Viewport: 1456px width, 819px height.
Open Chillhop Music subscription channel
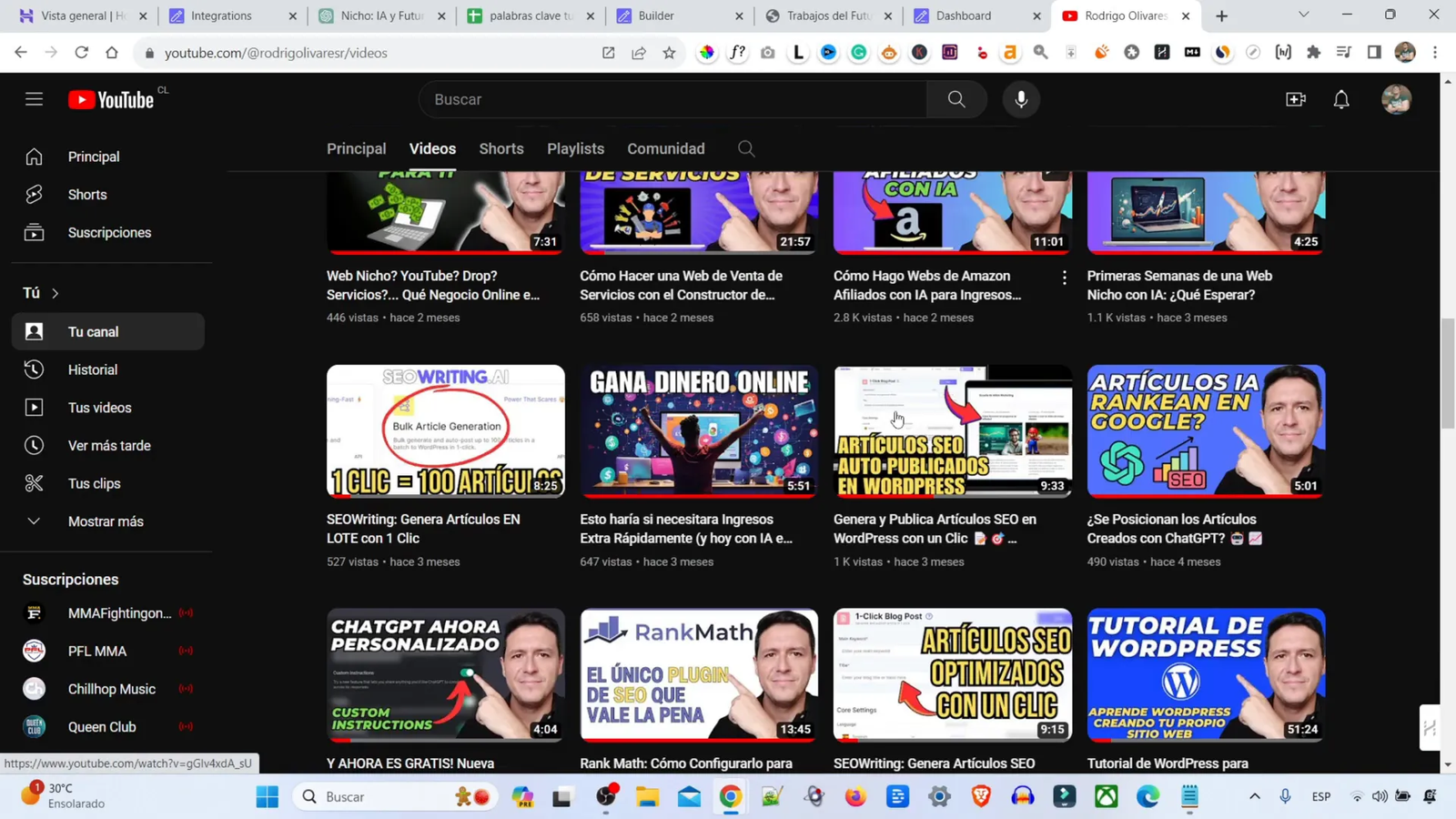[111, 689]
